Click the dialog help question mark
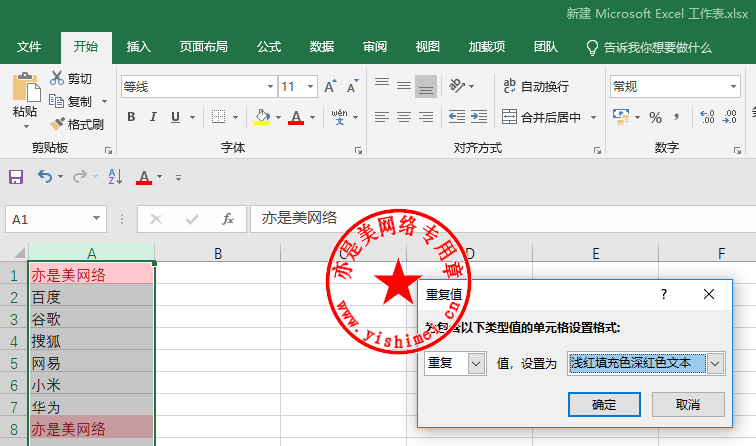756x446 pixels. point(664,294)
